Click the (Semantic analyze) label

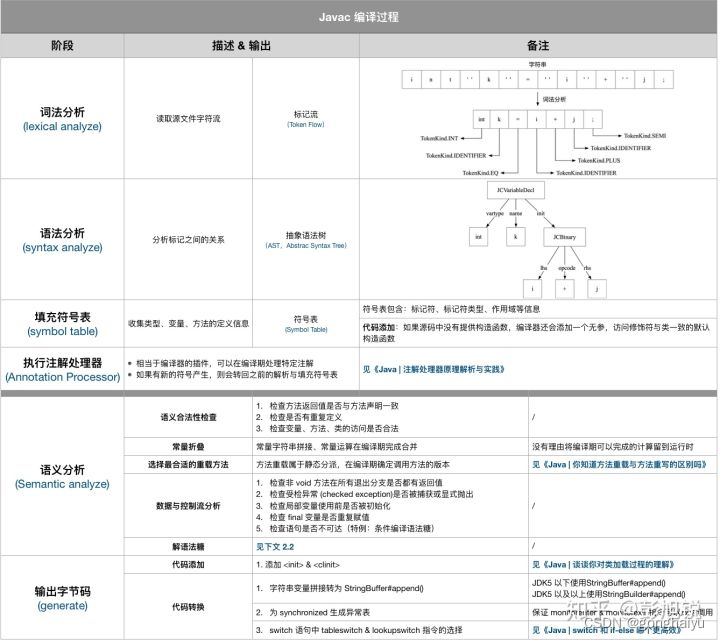tap(62, 484)
